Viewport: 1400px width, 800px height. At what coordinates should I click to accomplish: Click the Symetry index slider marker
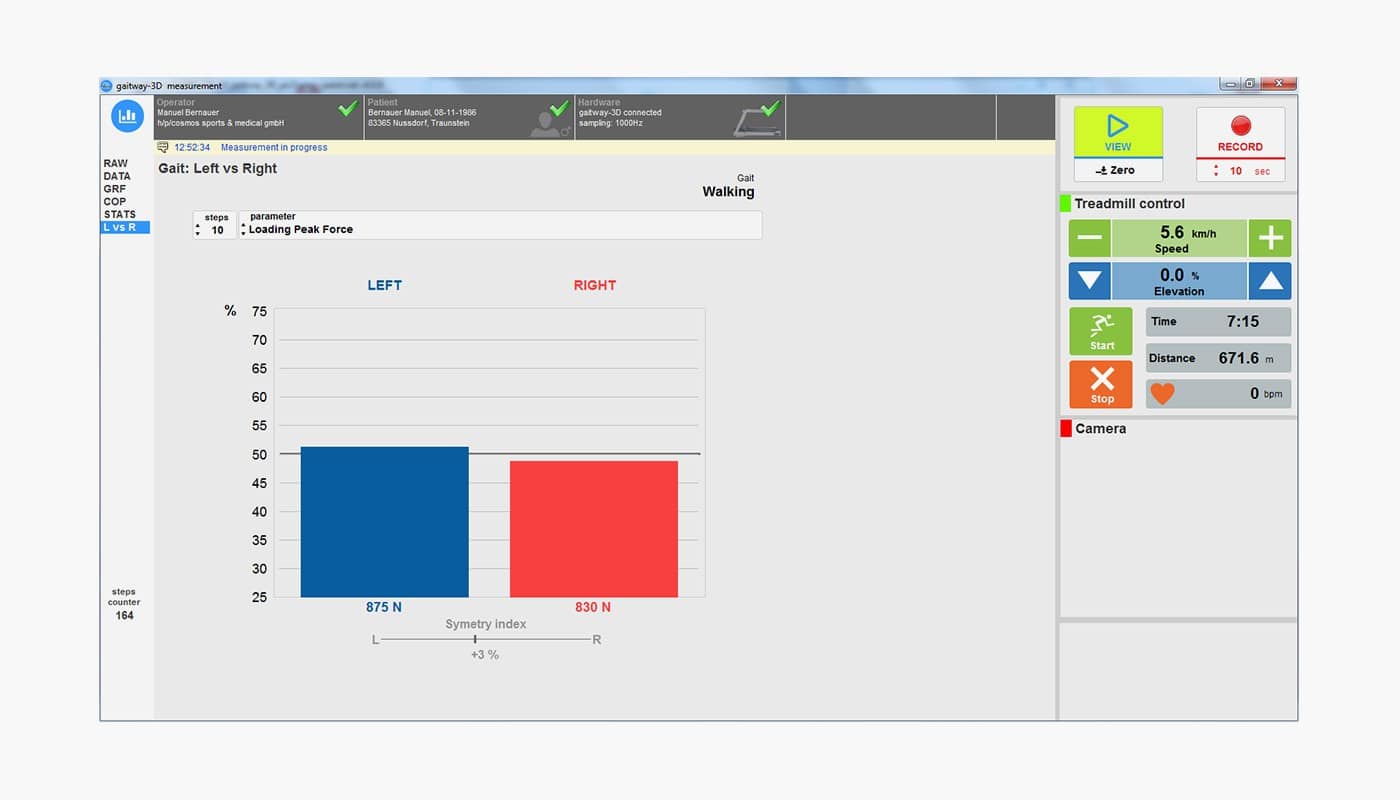(x=475, y=639)
